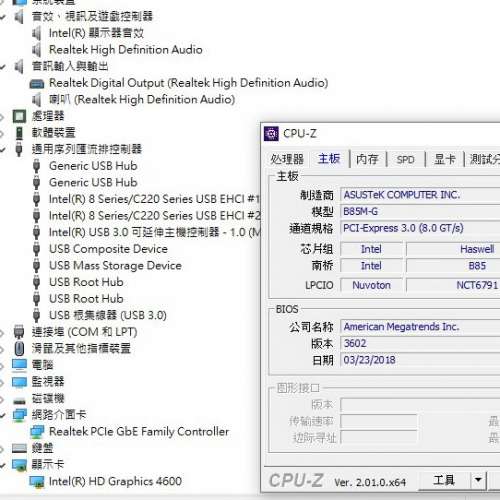Click the USB Composite Device icon

(x=36, y=249)
